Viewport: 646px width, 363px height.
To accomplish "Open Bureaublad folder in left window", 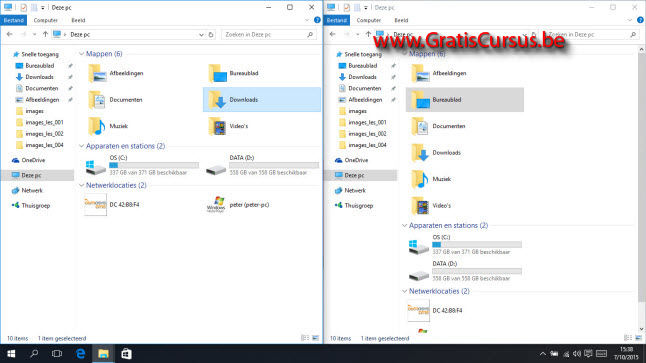I will click(x=234, y=73).
